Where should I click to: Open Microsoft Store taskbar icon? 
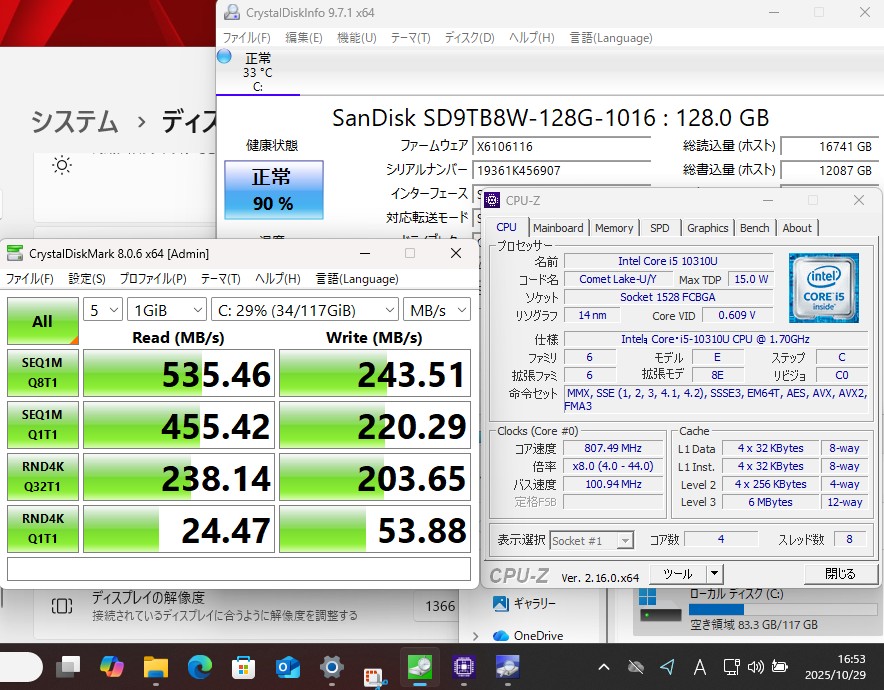[x=244, y=667]
